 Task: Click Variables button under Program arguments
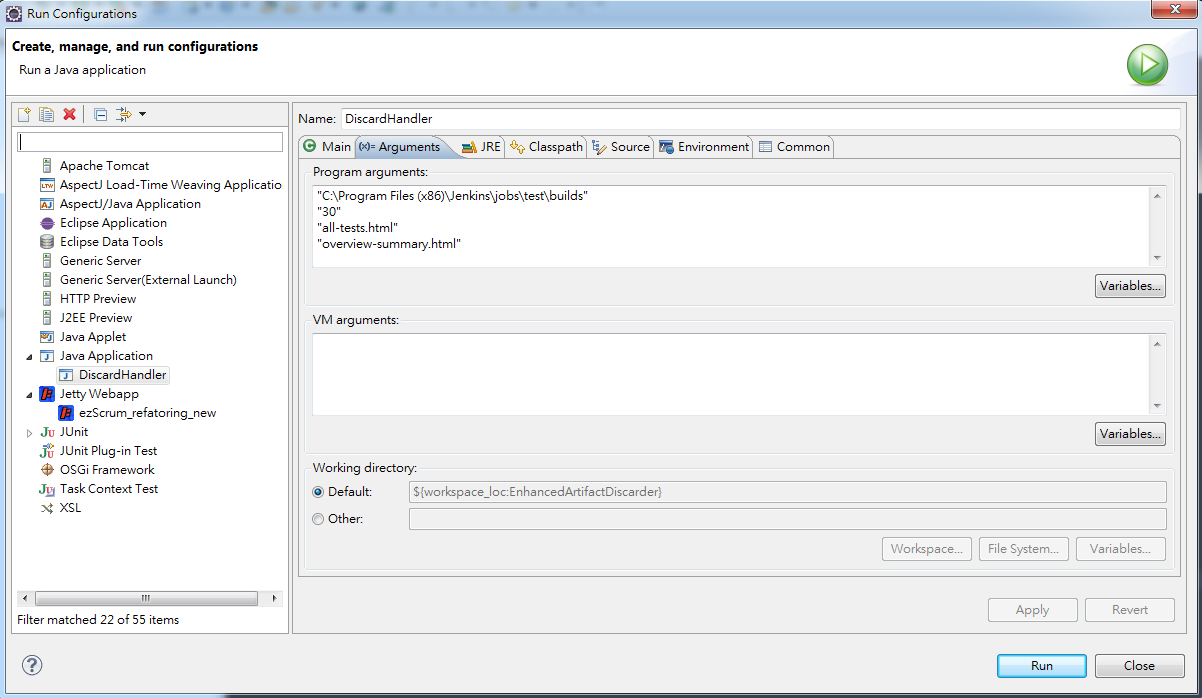coord(1131,286)
